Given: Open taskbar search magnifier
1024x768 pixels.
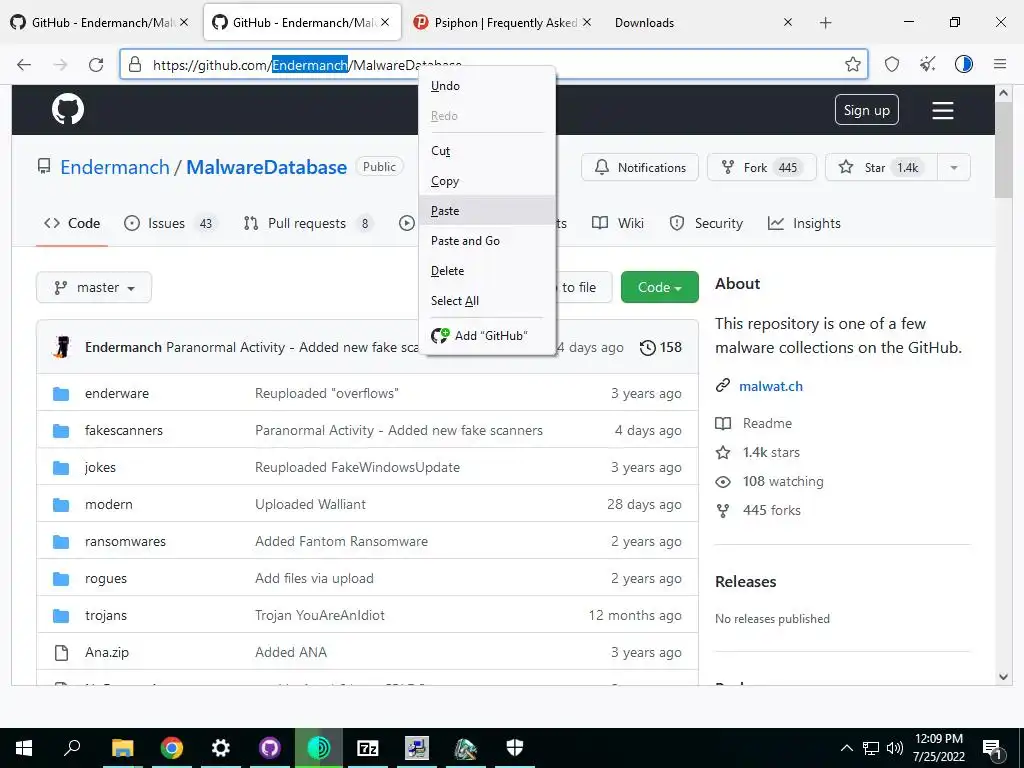Looking at the screenshot, I should pos(72,748).
